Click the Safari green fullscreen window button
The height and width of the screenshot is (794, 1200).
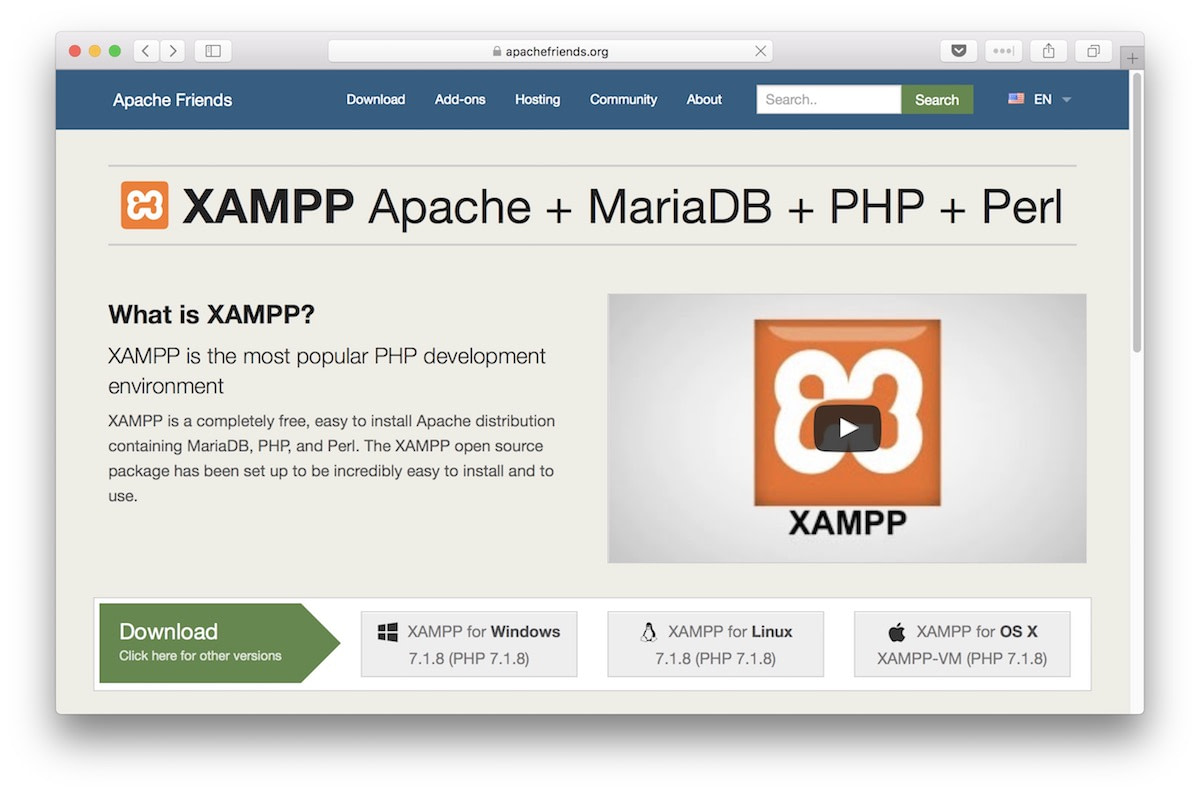tap(115, 50)
